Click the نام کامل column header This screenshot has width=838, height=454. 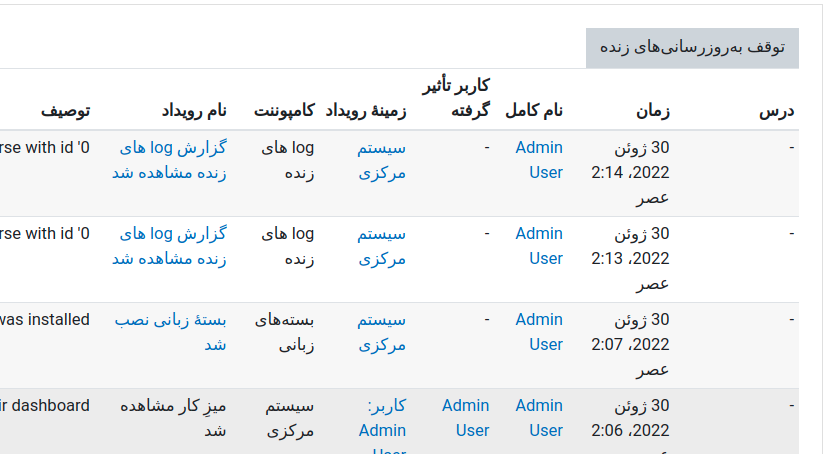pyautogui.click(x=534, y=111)
